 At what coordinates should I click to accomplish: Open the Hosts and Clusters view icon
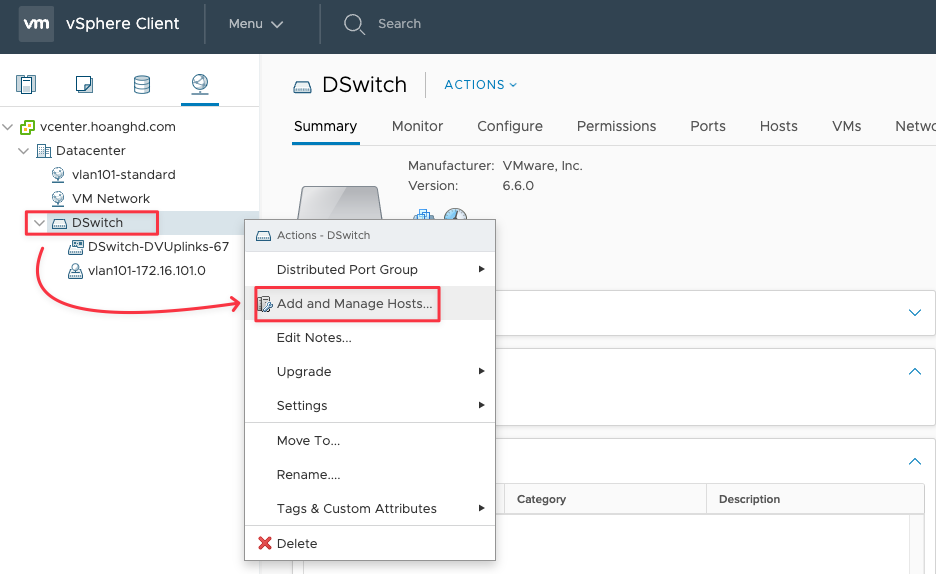coord(26,84)
